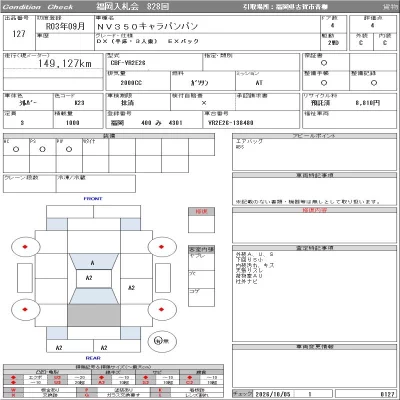Screen dimensions: 400x400
Task: Select the A2 mark on the rear left door
Action: (59, 348)
